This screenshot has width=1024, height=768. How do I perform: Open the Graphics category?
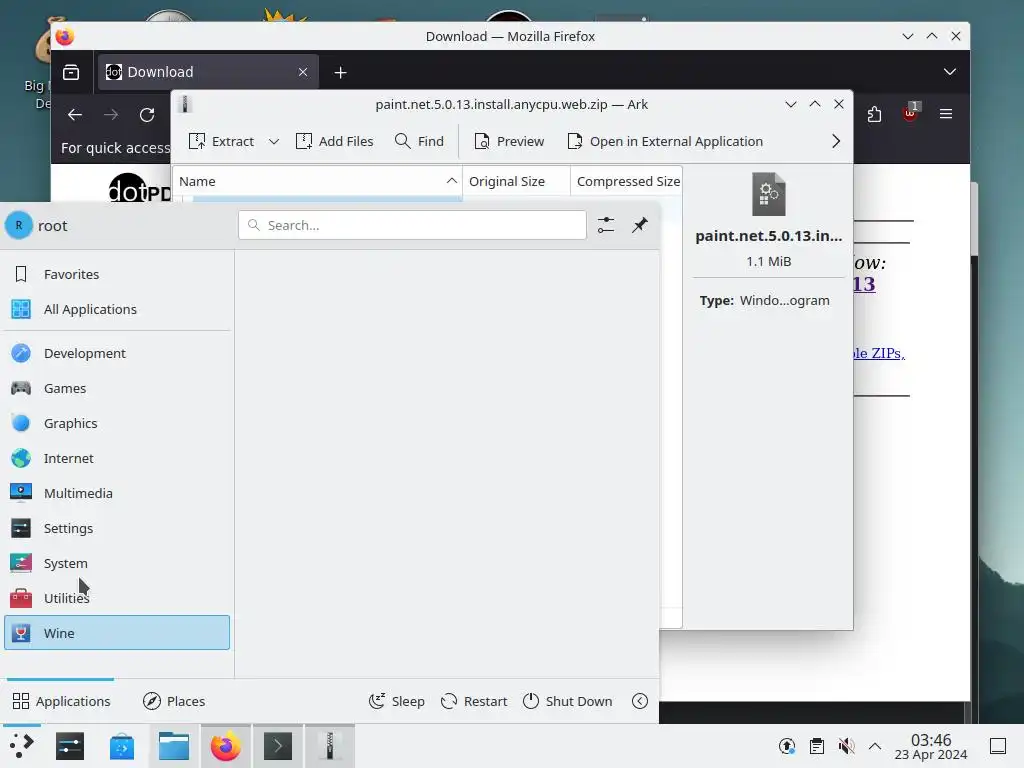coord(117,423)
